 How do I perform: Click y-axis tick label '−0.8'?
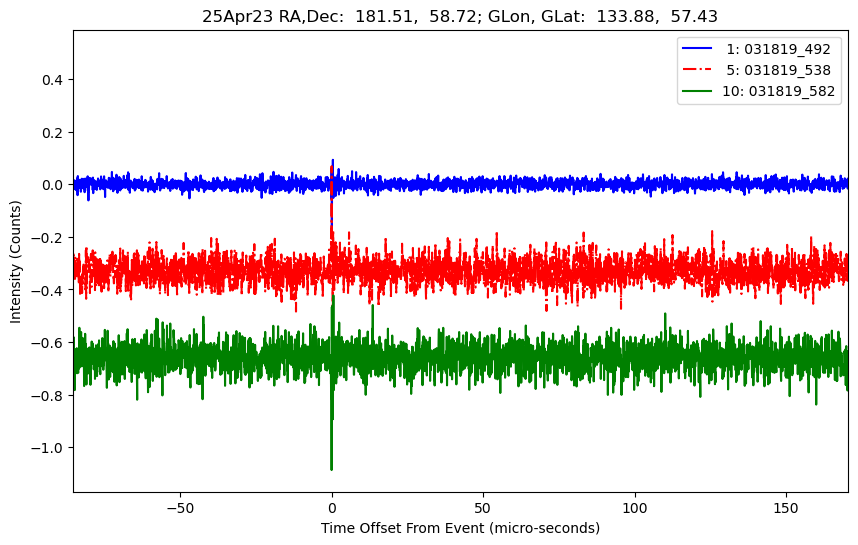[48, 396]
